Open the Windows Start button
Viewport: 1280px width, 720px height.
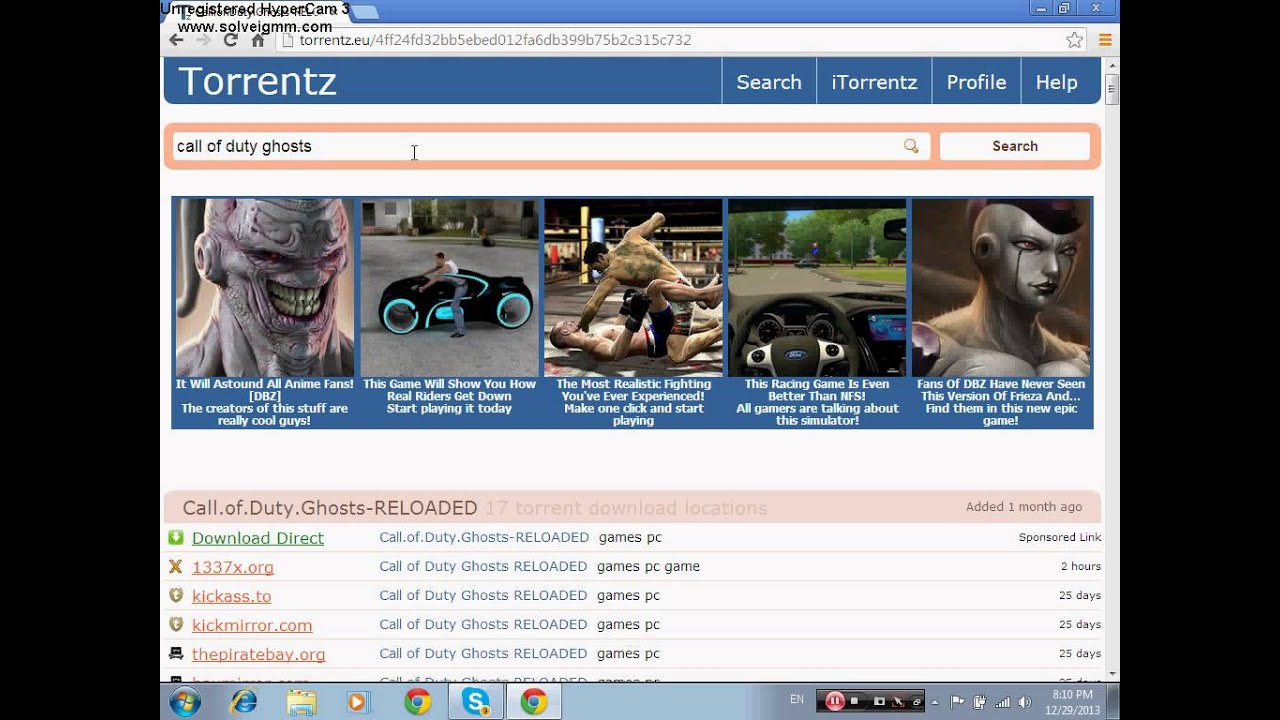(184, 702)
